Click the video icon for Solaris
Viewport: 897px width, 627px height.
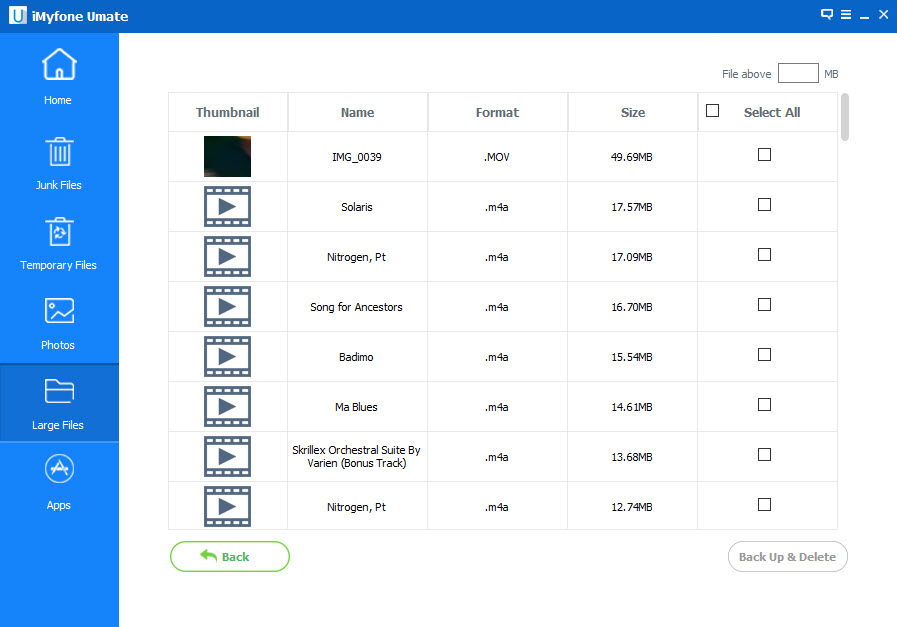pyautogui.click(x=227, y=207)
